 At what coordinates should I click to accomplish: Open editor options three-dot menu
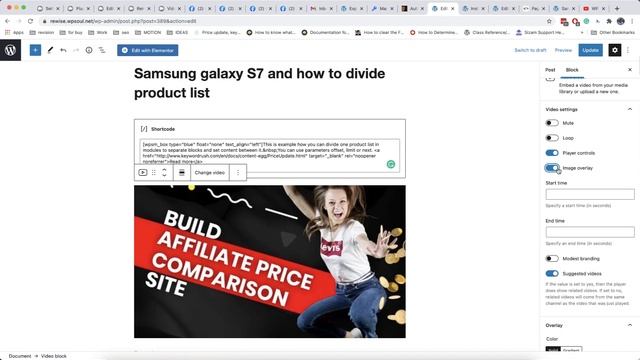(628, 50)
